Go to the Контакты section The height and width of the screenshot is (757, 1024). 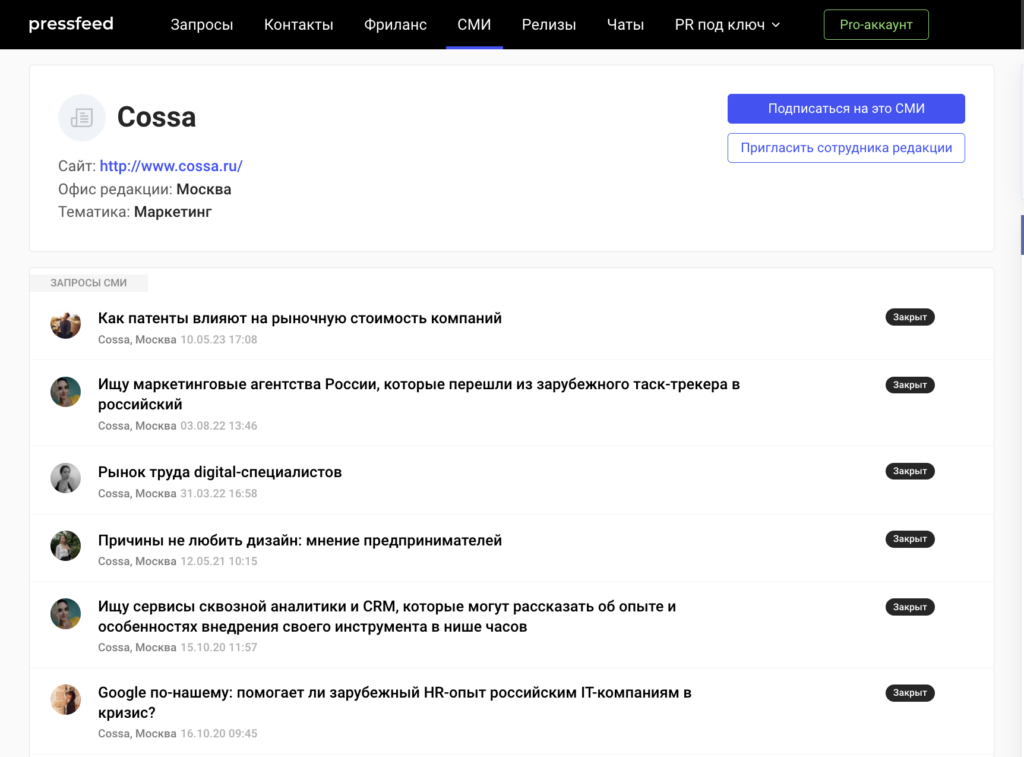(298, 25)
